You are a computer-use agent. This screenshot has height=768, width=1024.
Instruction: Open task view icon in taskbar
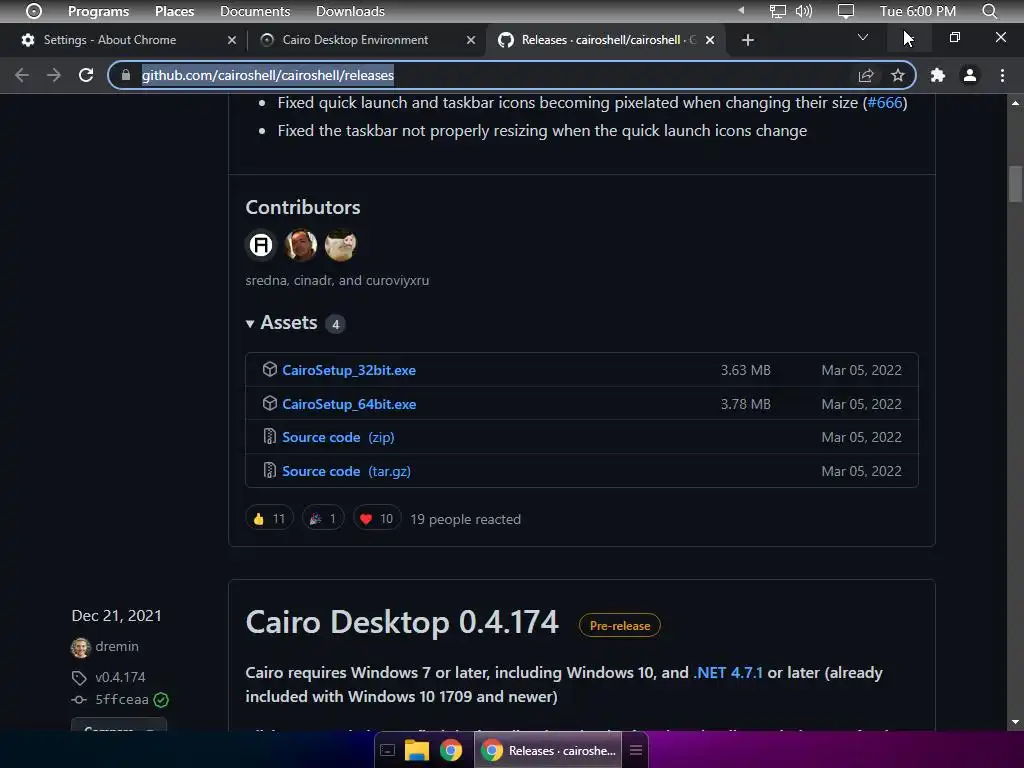[x=387, y=750]
